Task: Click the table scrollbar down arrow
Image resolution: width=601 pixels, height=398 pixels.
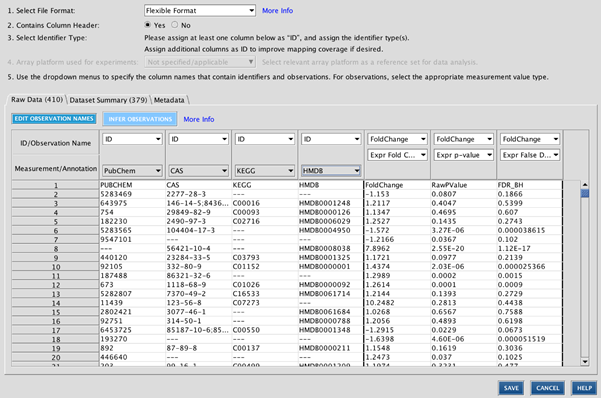Action: [585, 361]
